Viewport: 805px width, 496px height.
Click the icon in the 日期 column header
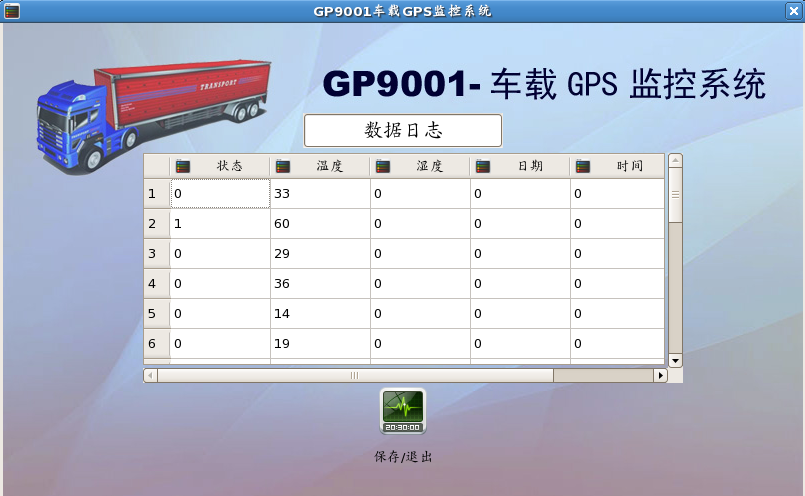(483, 166)
